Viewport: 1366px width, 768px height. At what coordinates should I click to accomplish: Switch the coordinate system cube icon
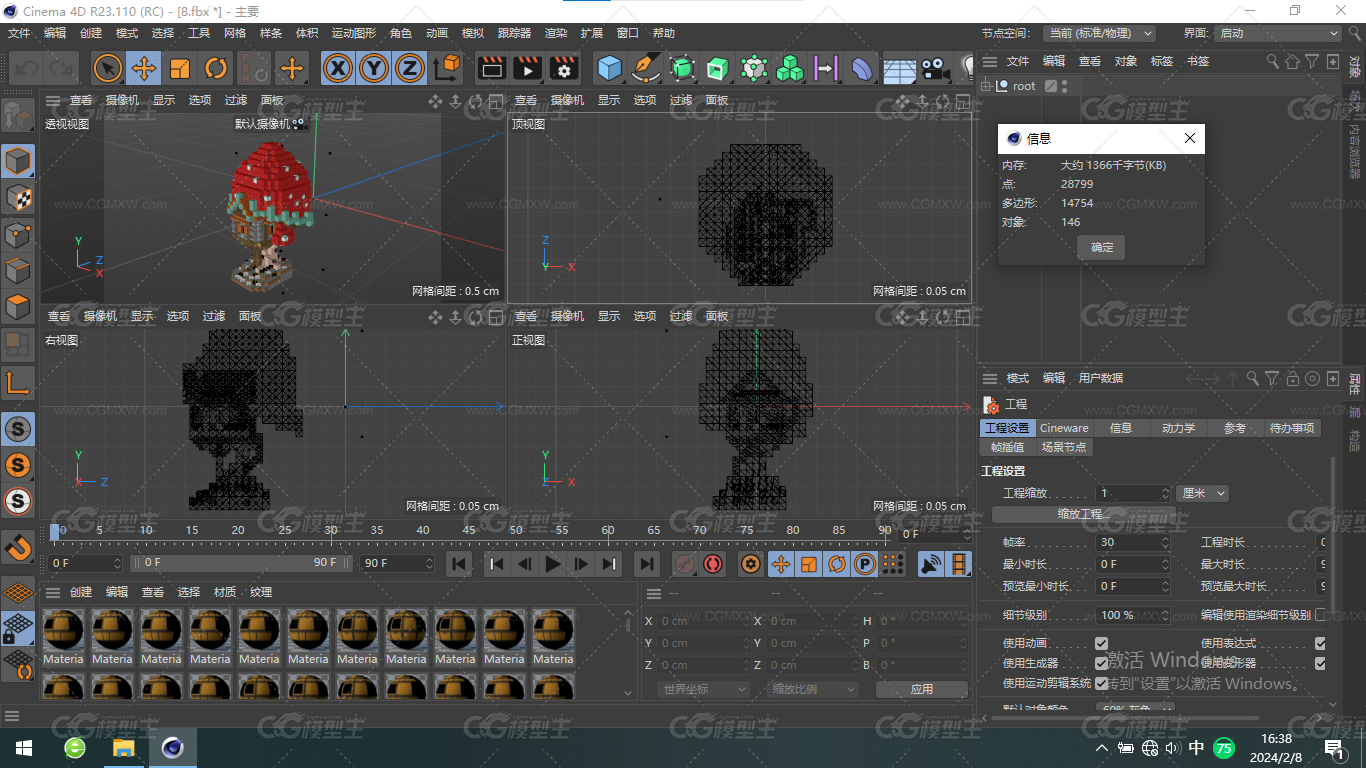click(x=448, y=68)
